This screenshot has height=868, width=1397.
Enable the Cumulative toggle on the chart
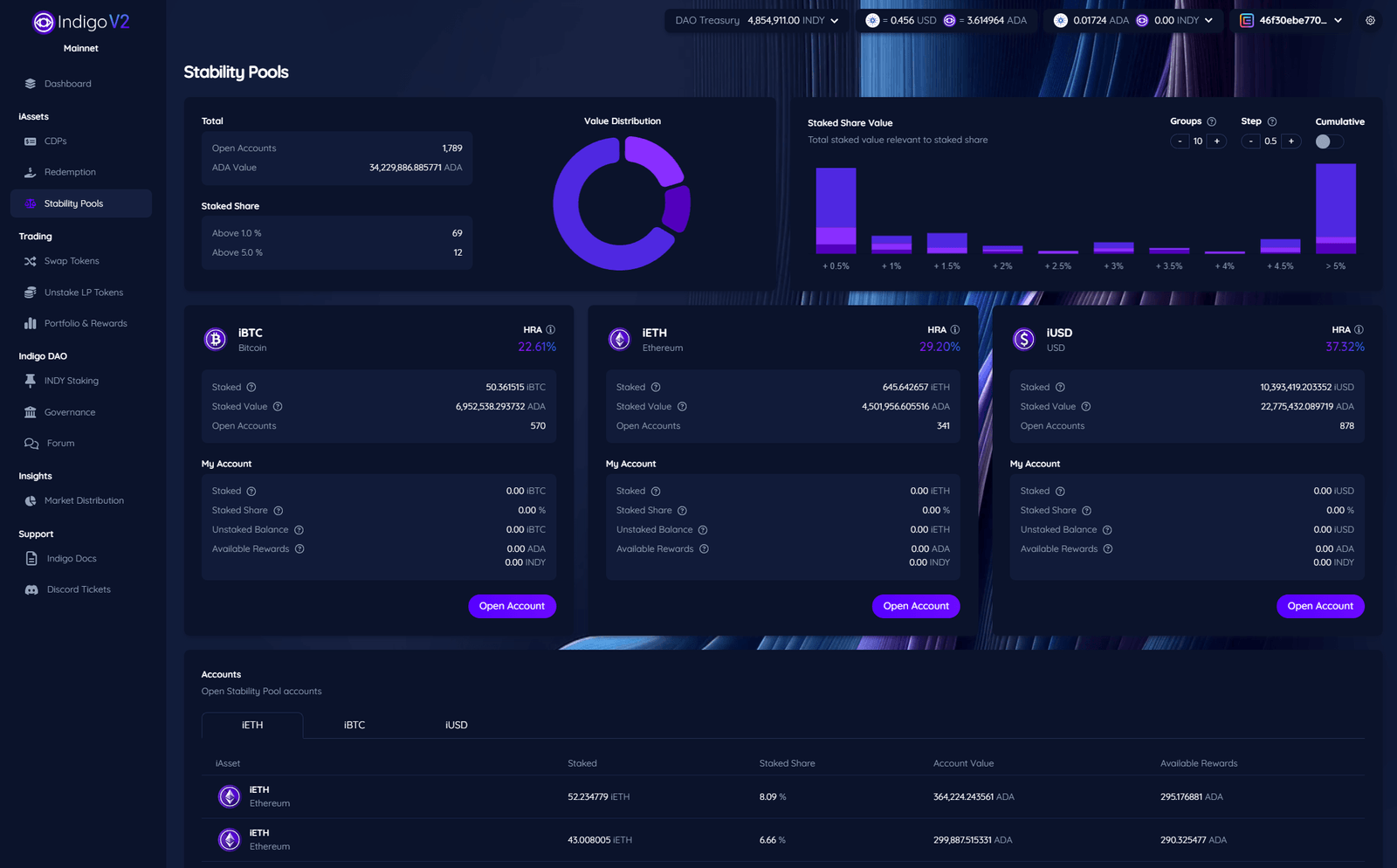pos(1328,141)
